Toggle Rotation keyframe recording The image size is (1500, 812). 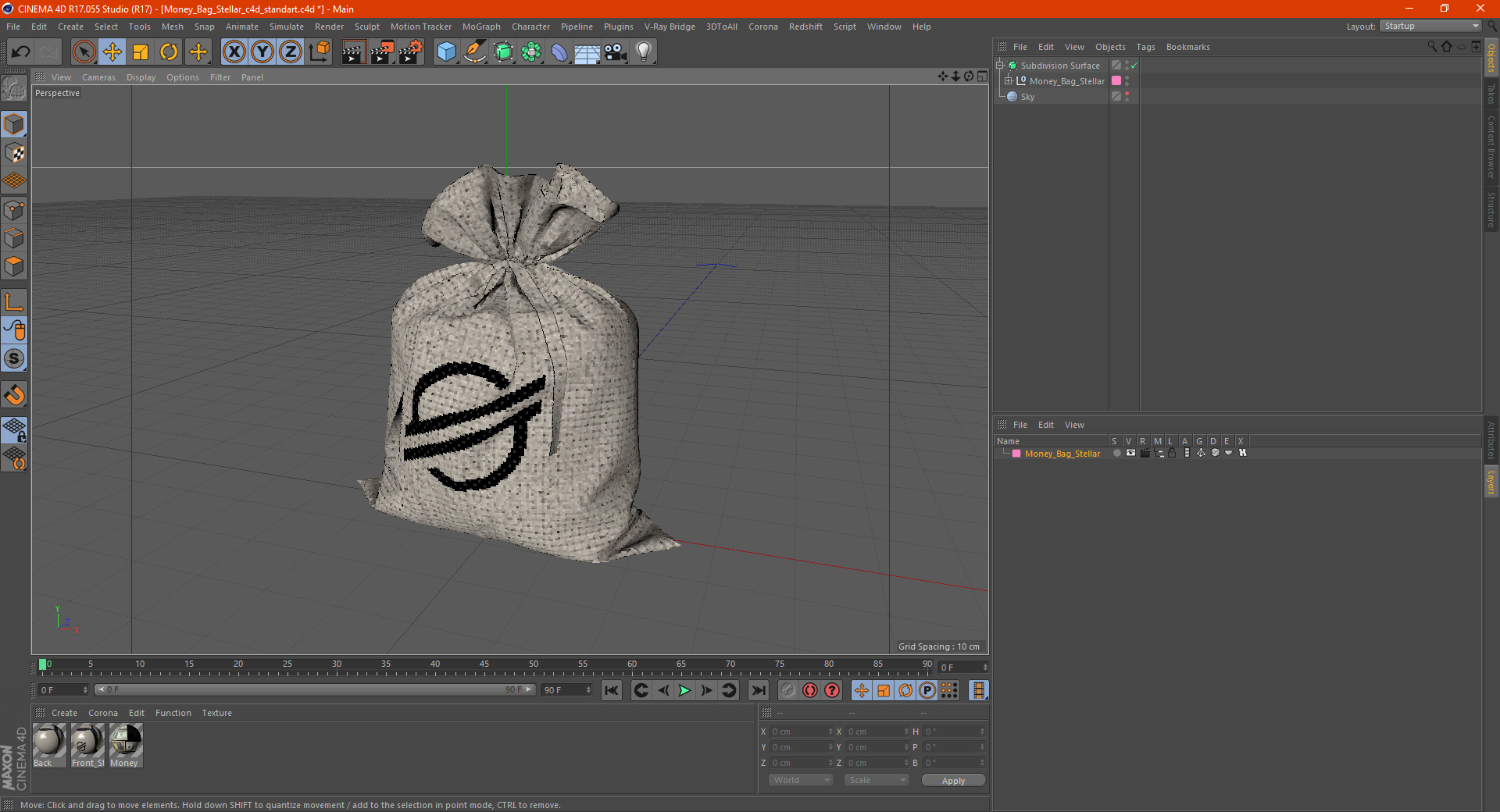click(905, 690)
